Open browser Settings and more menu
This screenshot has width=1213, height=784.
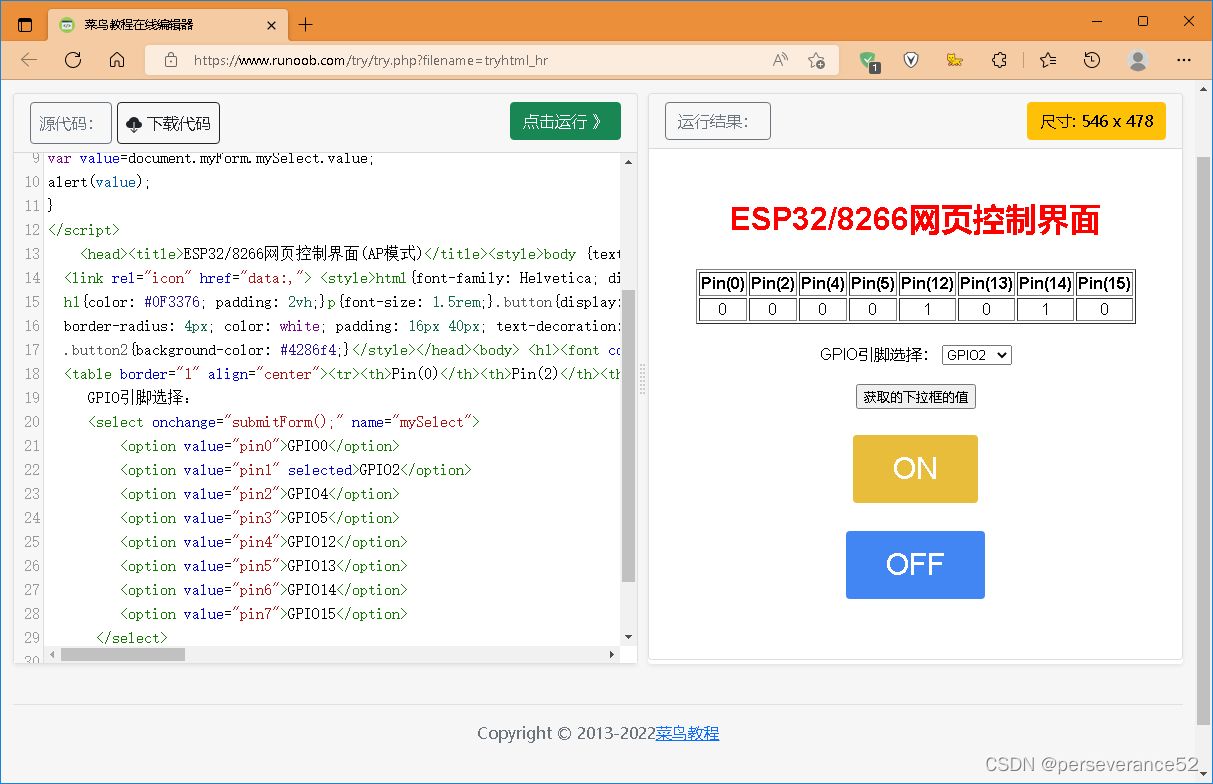[x=1184, y=60]
